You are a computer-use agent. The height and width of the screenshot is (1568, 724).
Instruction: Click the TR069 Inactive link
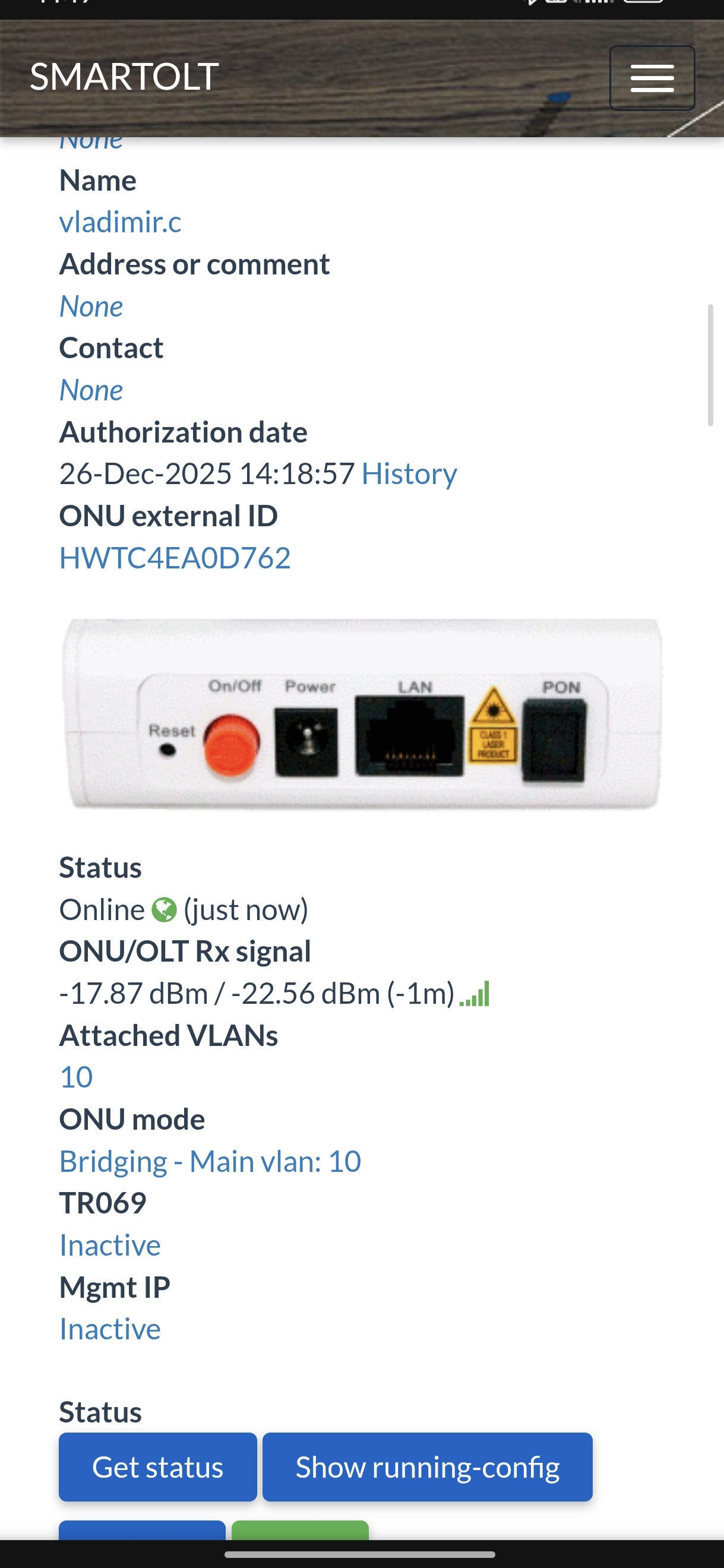[x=110, y=1245]
